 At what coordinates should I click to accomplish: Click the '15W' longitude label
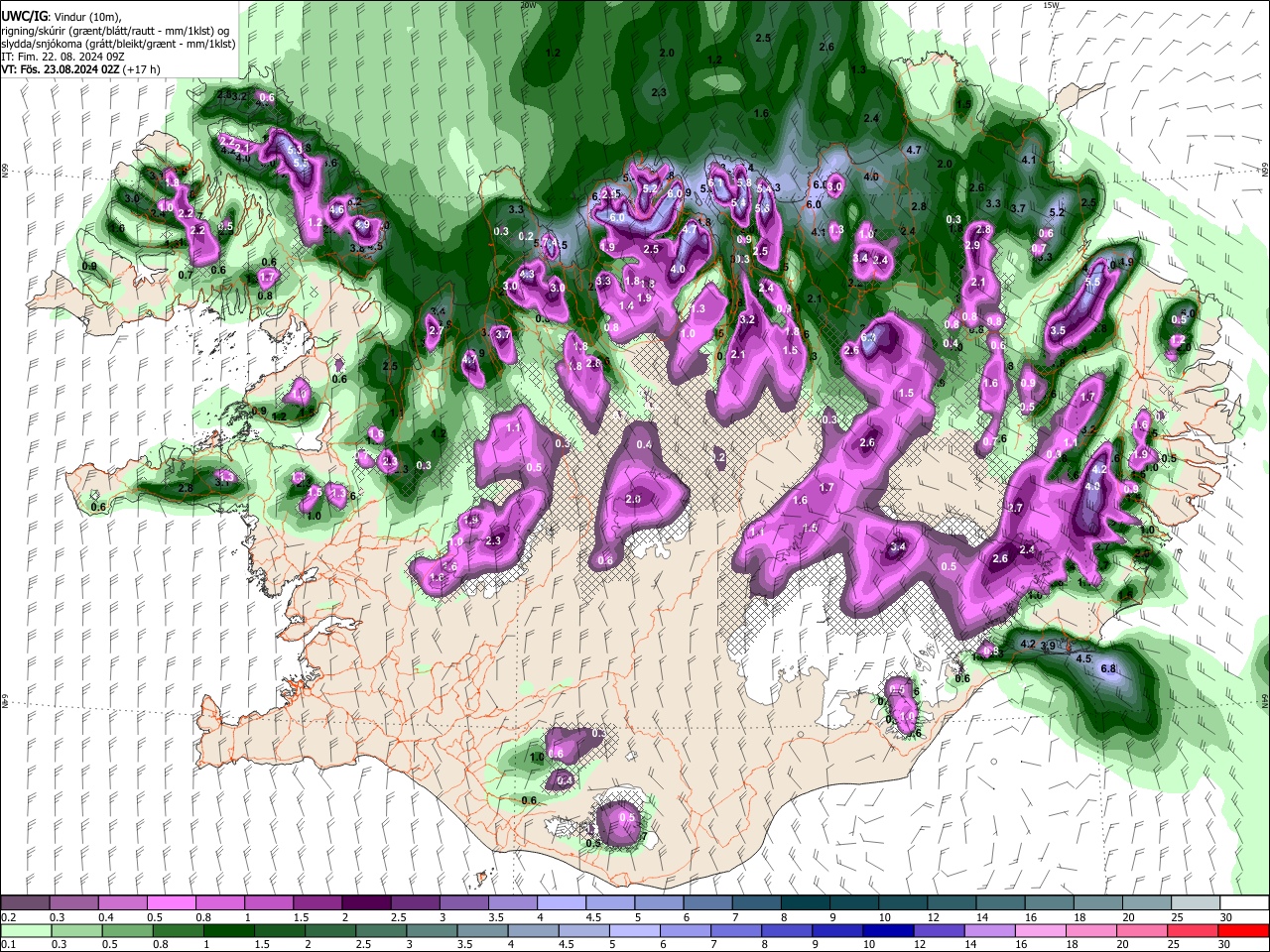[1051, 5]
